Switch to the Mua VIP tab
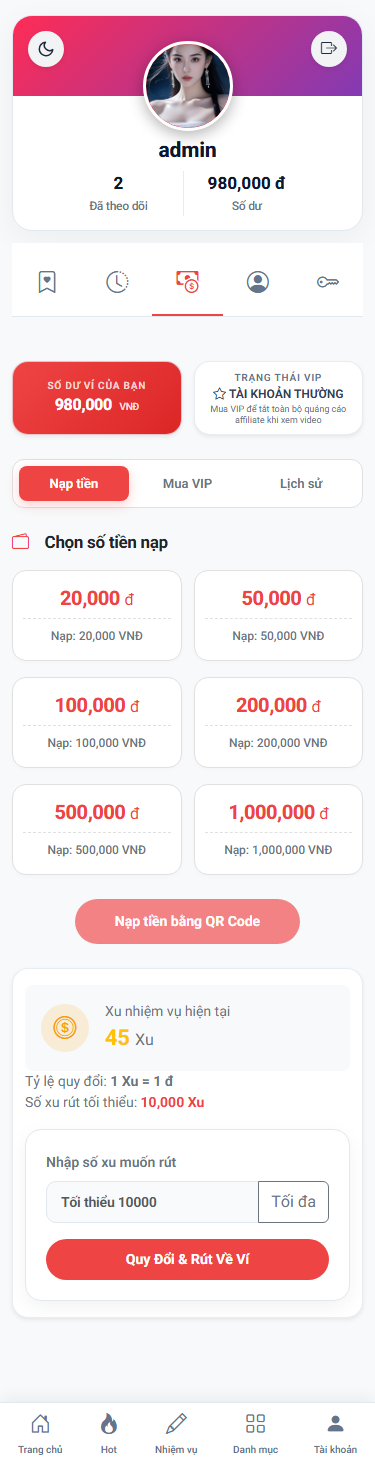This screenshot has height=1462, width=375. 187,483
